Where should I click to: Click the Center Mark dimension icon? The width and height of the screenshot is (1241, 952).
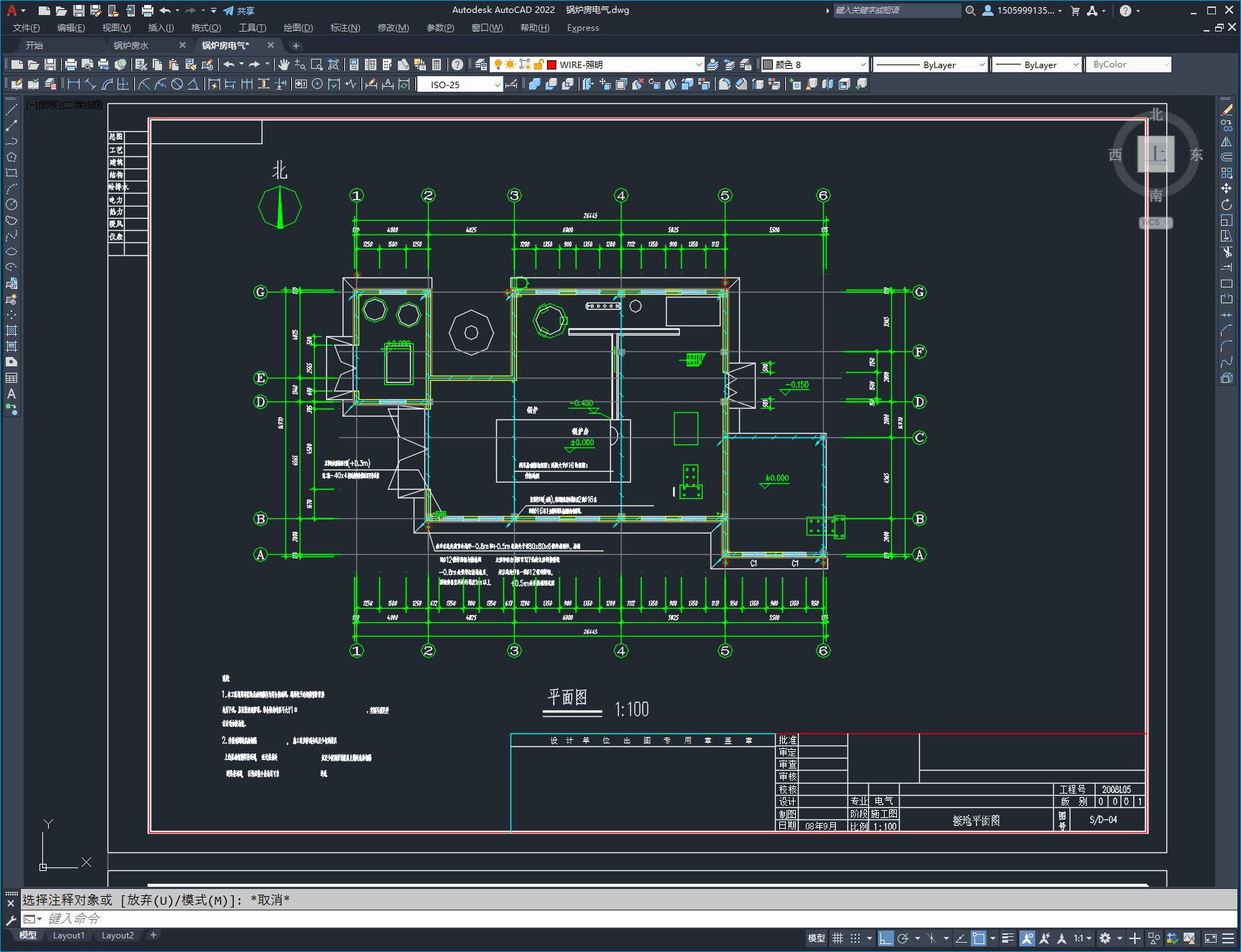click(x=318, y=85)
